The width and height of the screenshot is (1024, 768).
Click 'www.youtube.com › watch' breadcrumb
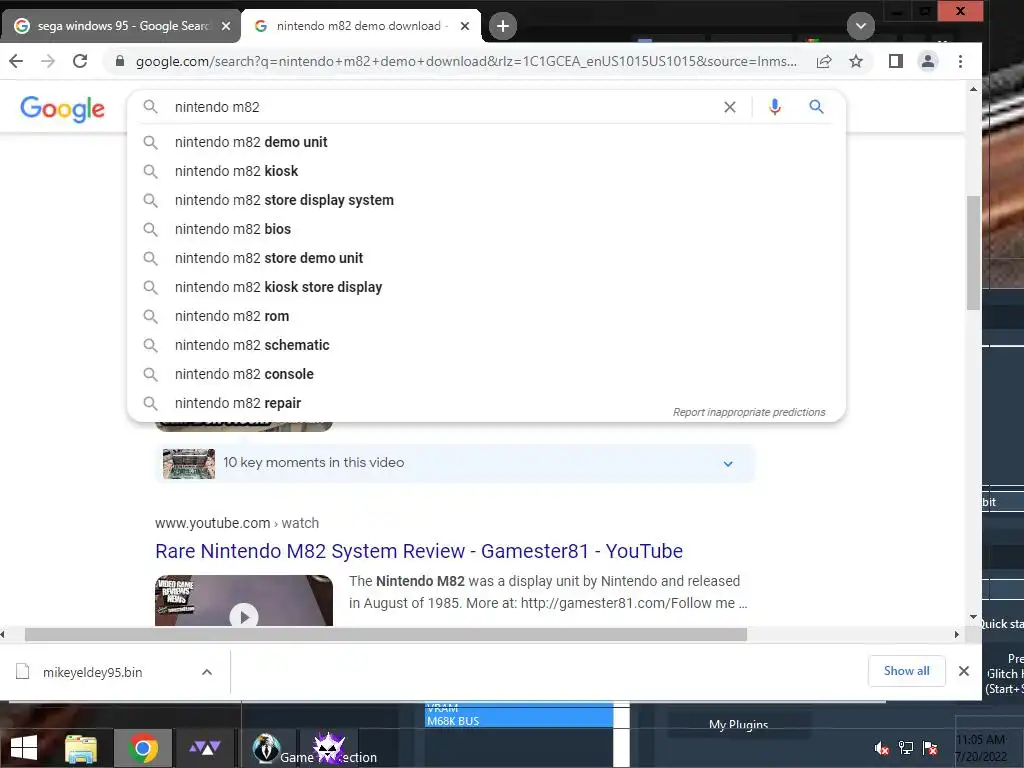(237, 523)
